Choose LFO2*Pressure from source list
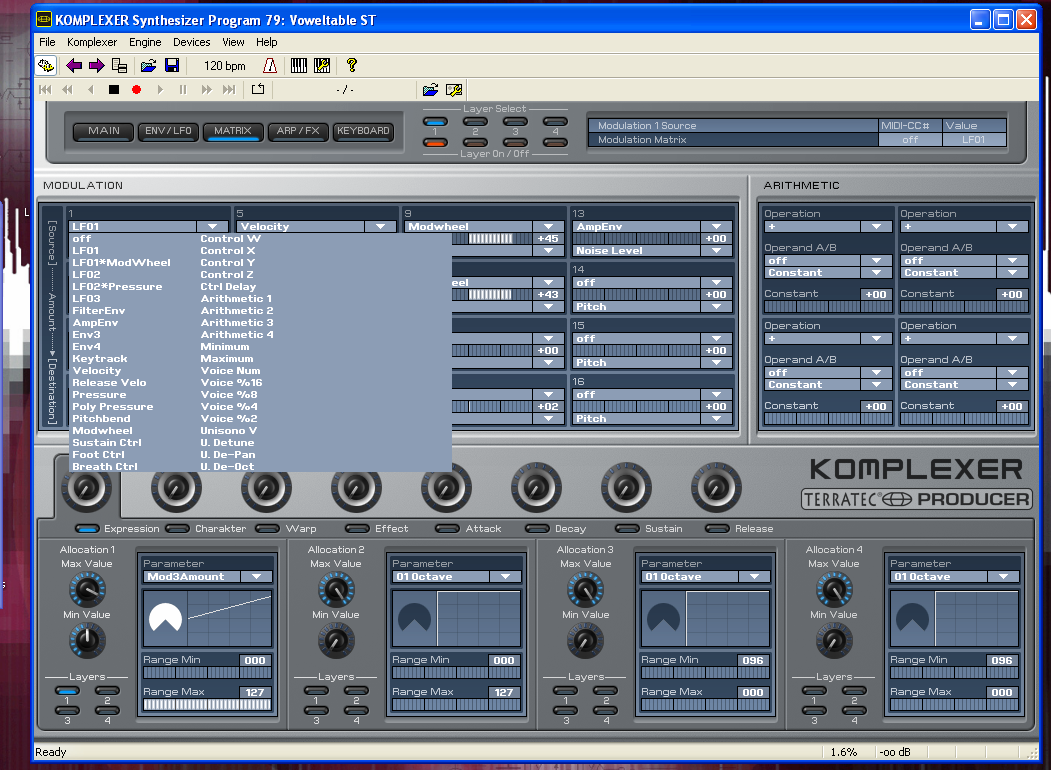The height and width of the screenshot is (770, 1051). coord(117,287)
